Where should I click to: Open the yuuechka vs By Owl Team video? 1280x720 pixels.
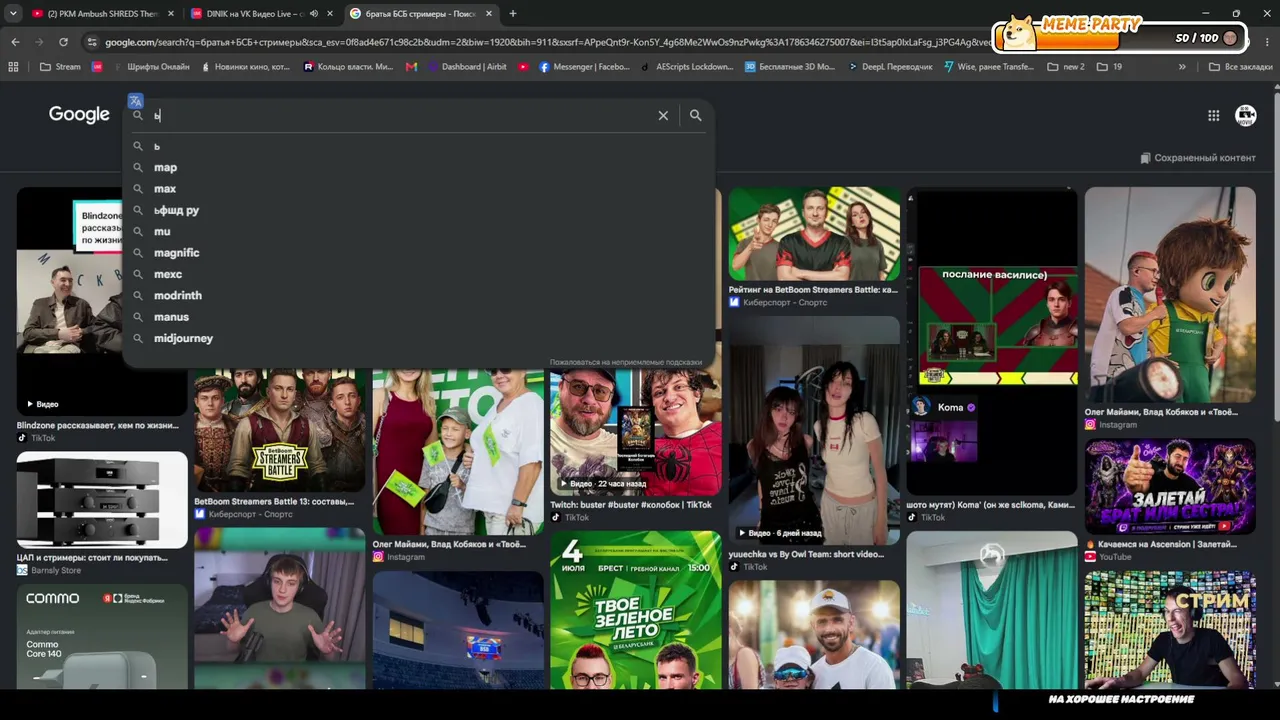point(814,430)
